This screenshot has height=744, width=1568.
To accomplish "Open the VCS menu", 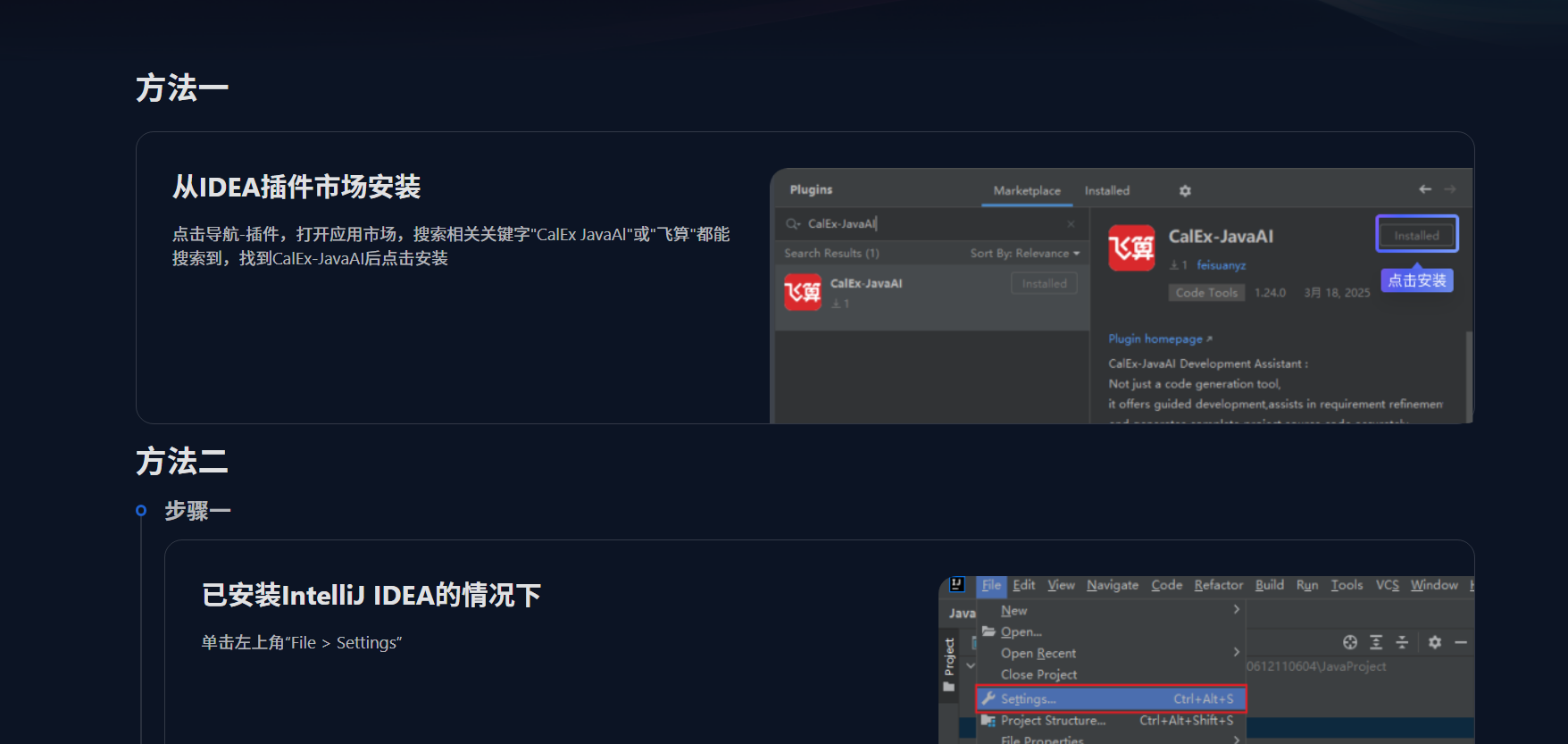I will tap(1388, 585).
